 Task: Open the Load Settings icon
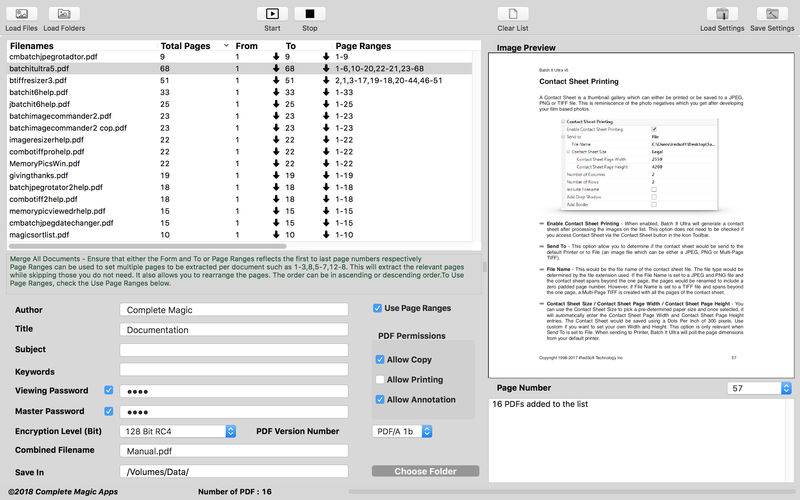722,14
